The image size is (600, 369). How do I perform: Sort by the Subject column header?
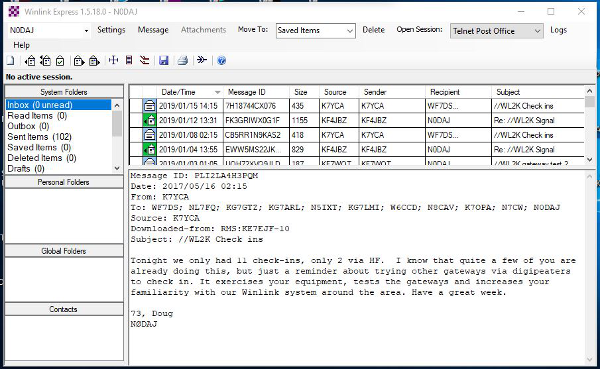coord(538,92)
